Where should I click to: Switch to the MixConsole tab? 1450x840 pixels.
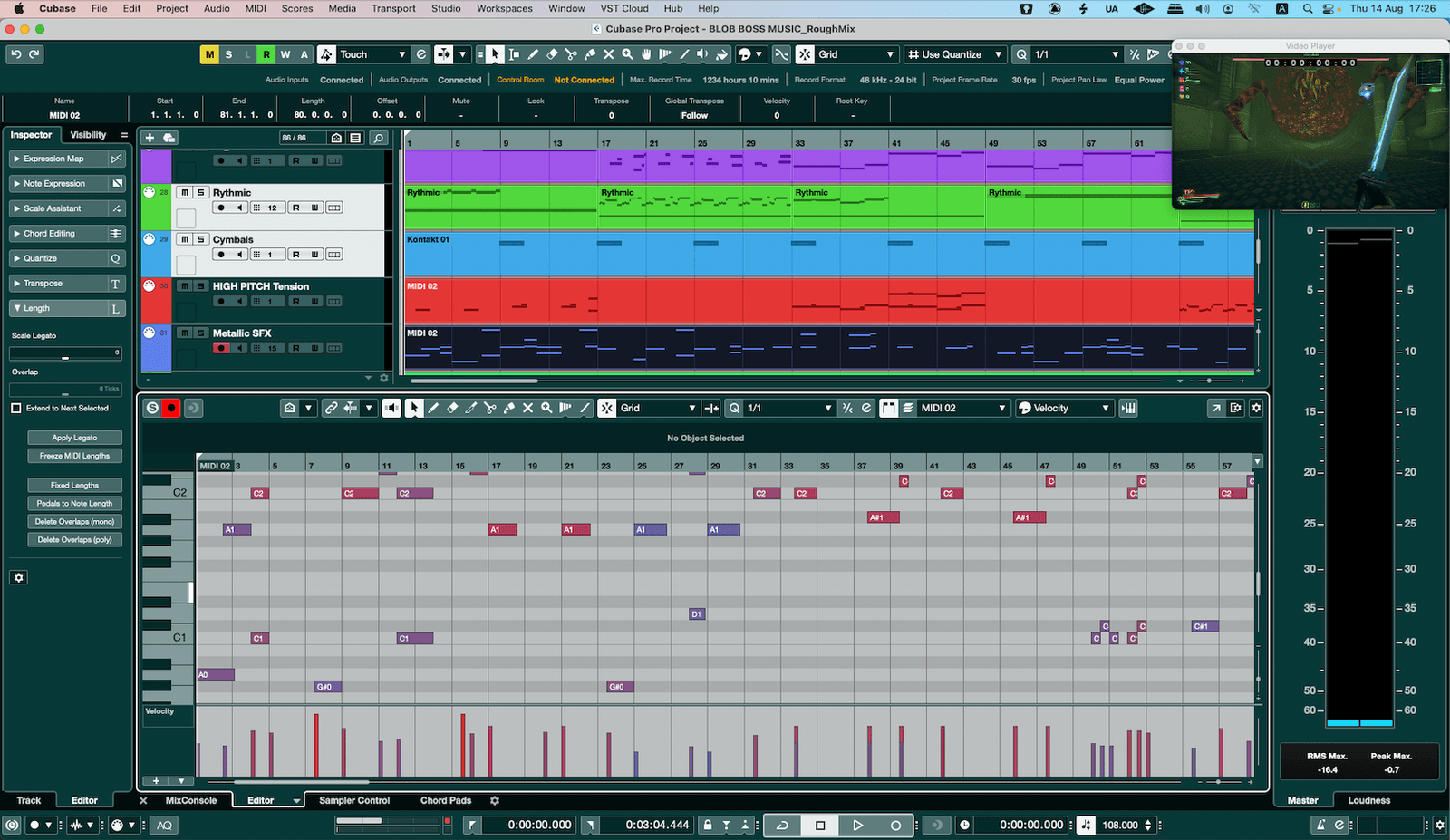pyautogui.click(x=191, y=800)
